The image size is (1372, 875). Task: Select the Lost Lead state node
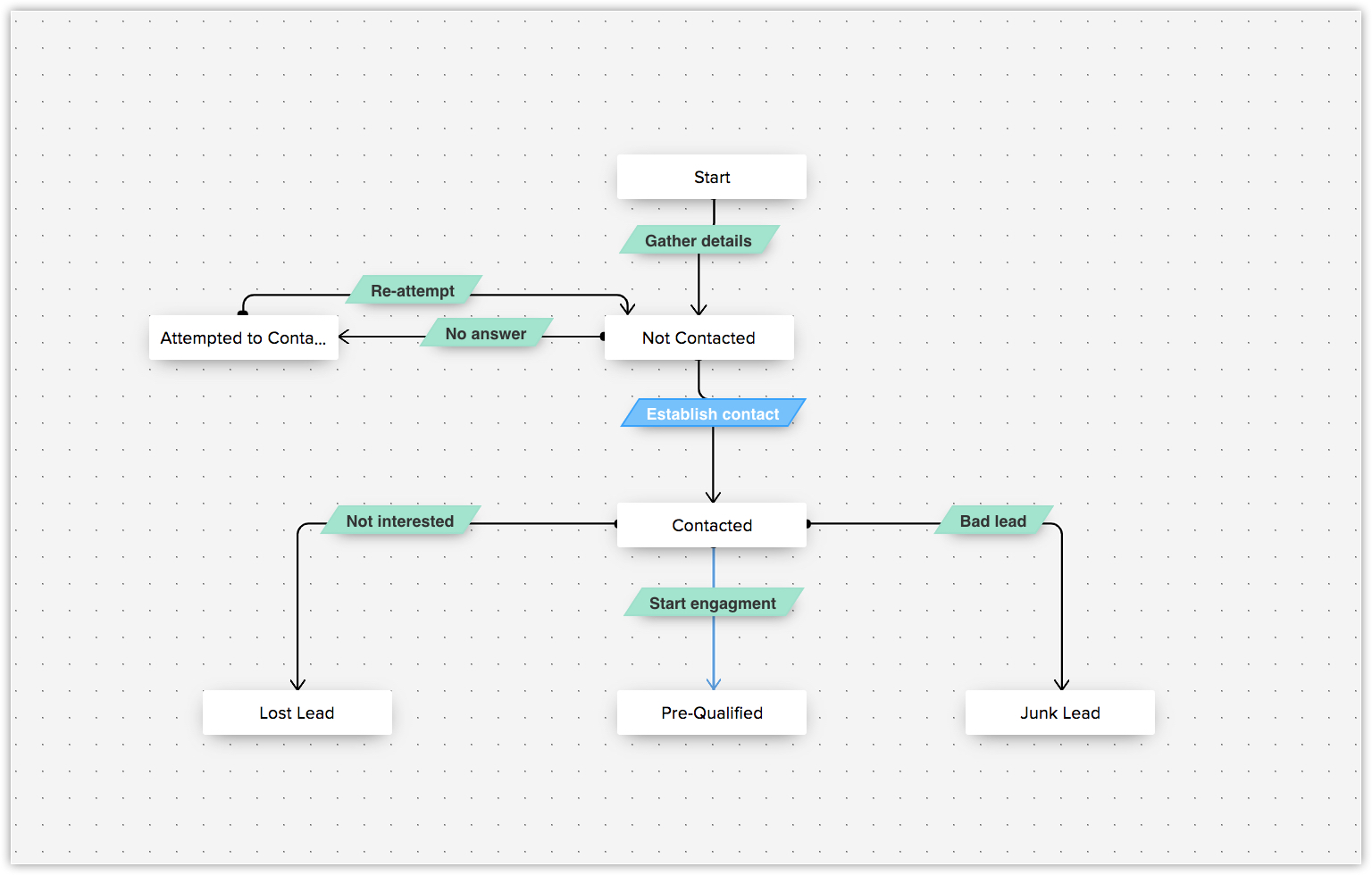coord(297,712)
